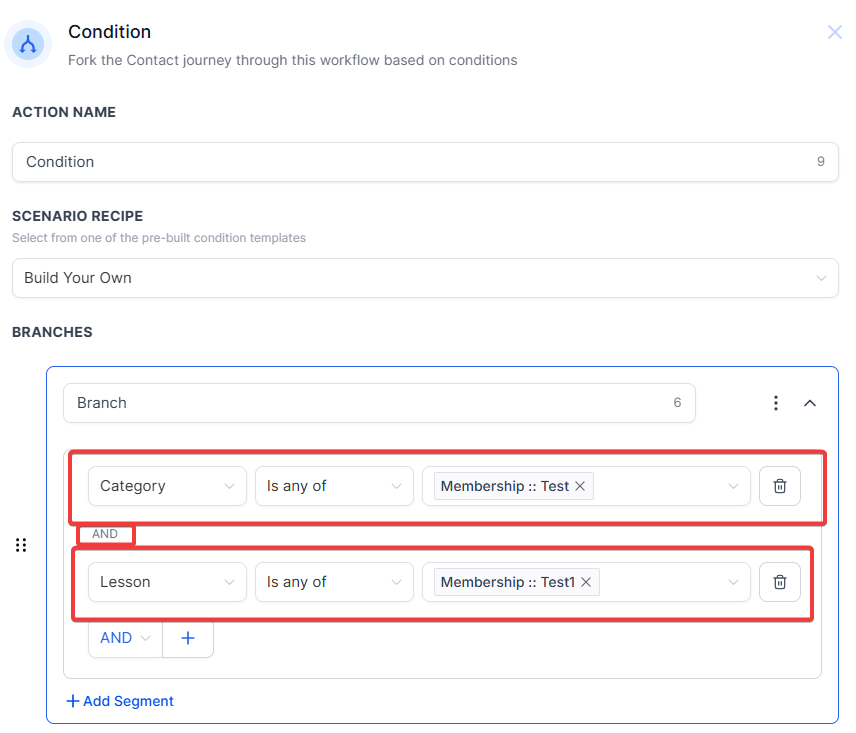Open the Scenario Recipe dropdown
The height and width of the screenshot is (733, 856).
[x=425, y=278]
